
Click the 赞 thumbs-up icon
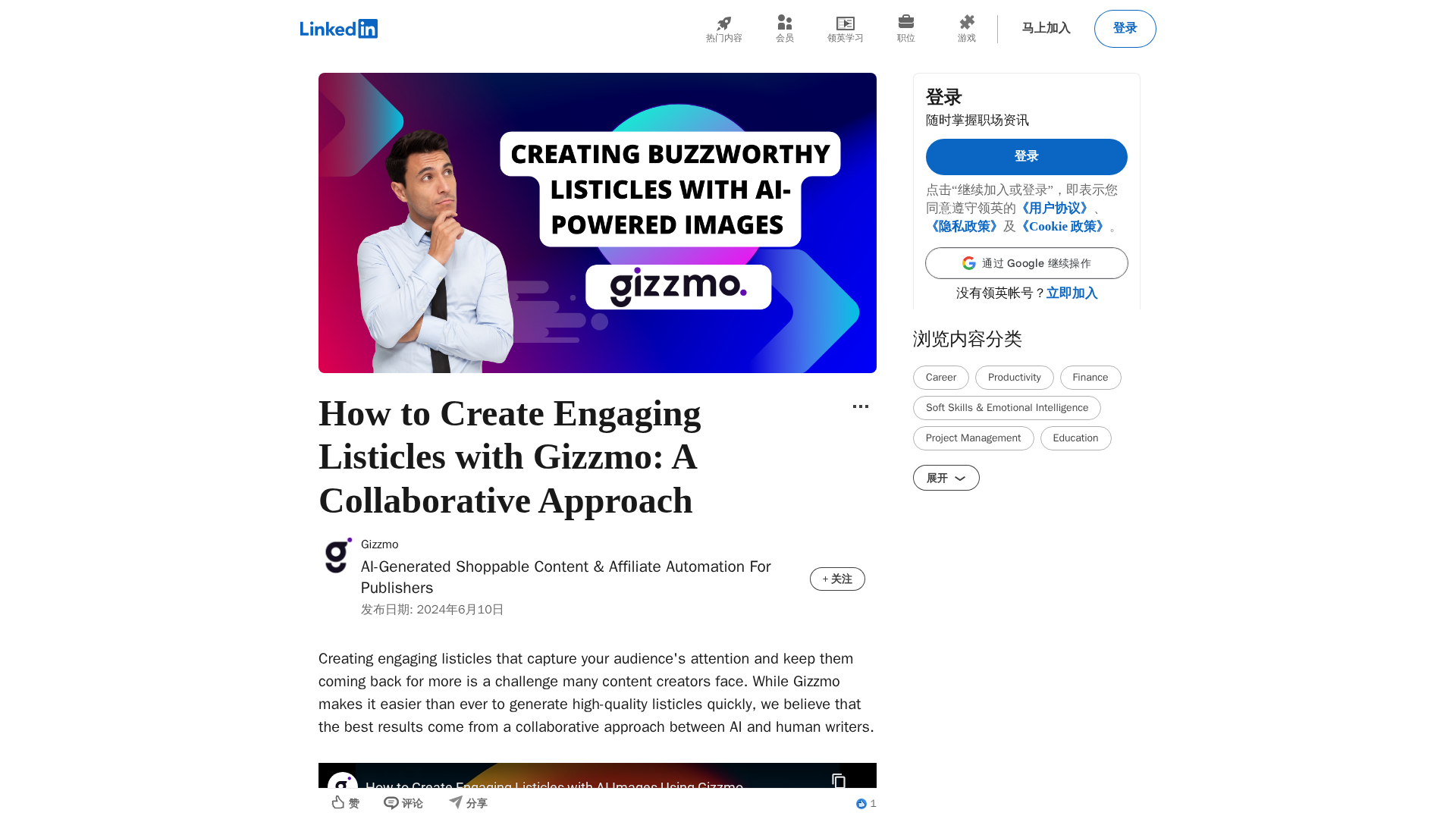338,802
